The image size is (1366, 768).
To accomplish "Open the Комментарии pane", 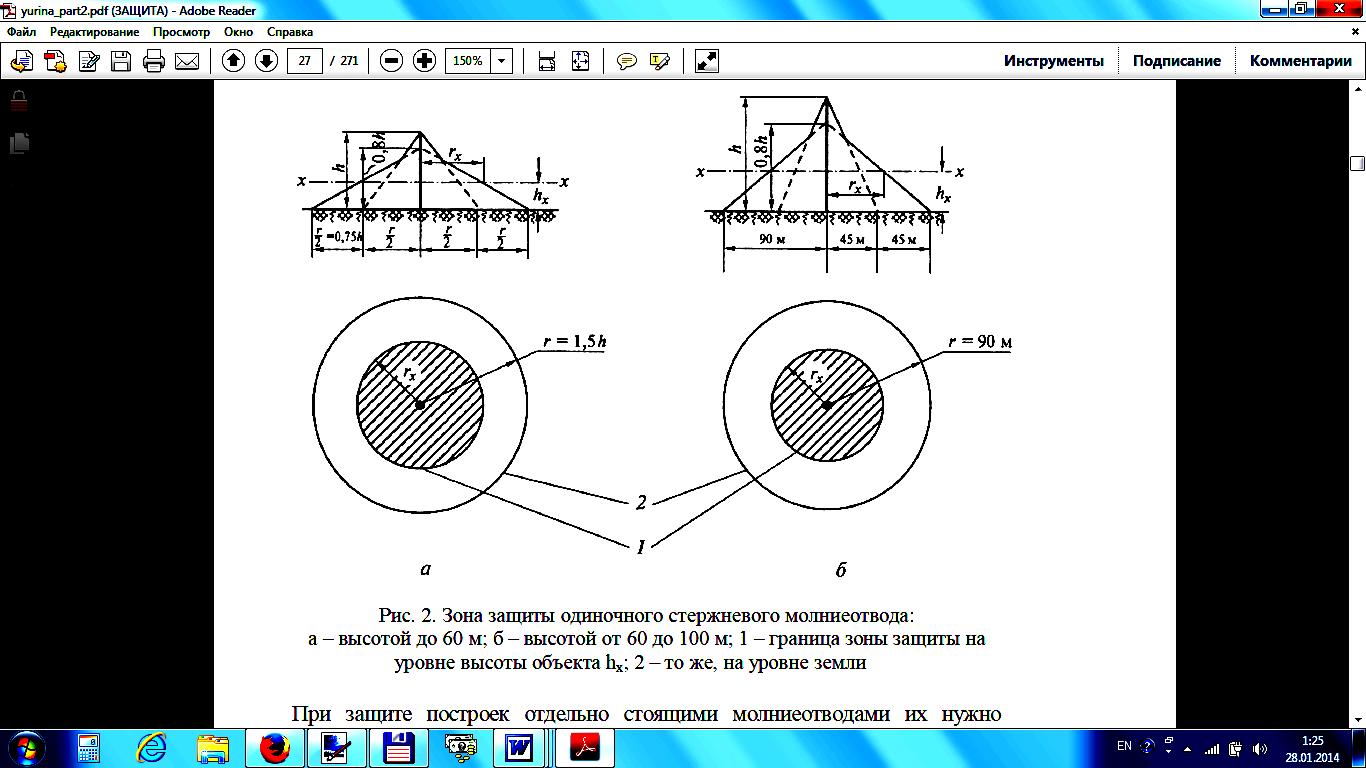I will [x=1300, y=61].
